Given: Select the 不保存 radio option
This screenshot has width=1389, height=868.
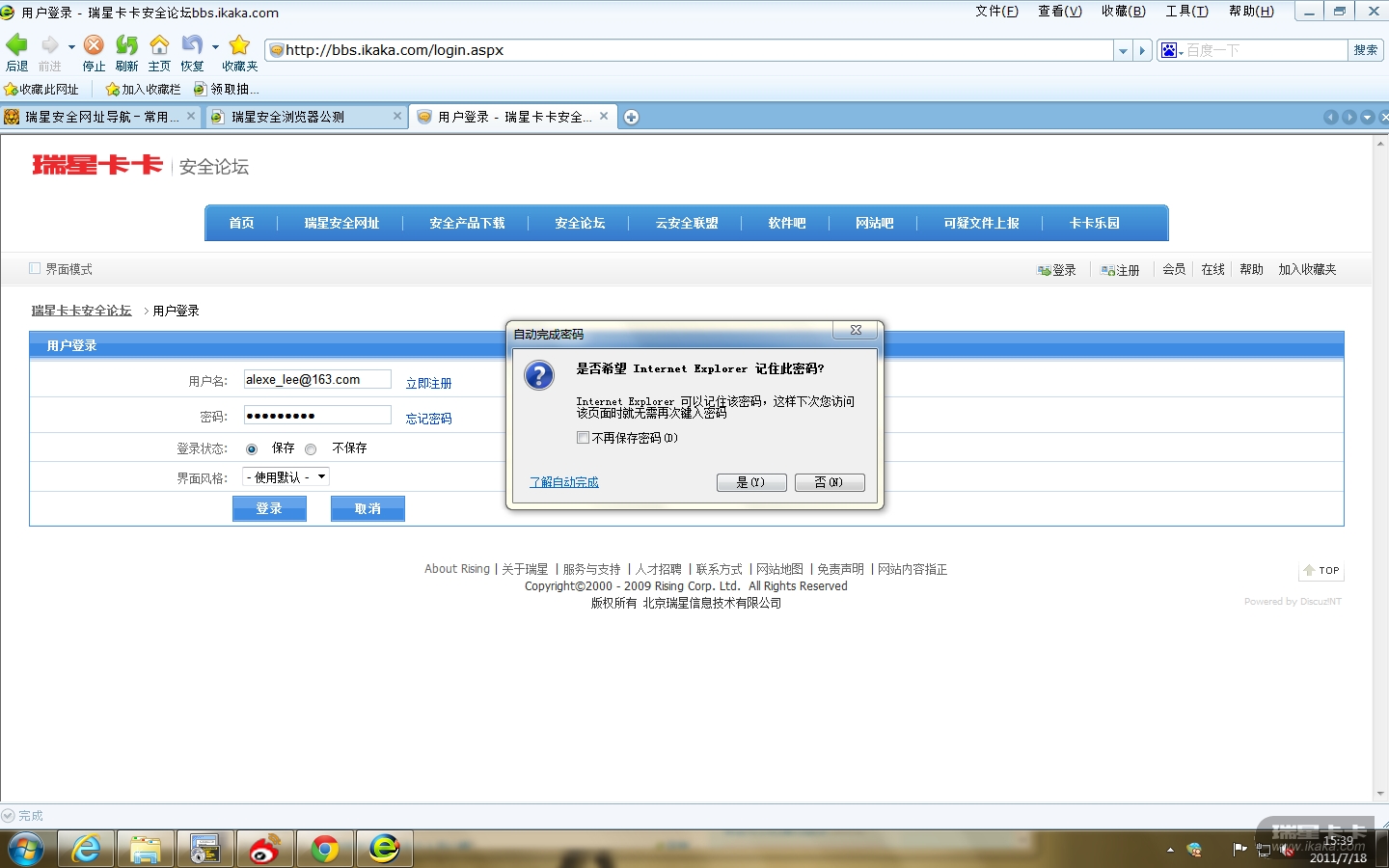Looking at the screenshot, I should pyautogui.click(x=311, y=449).
